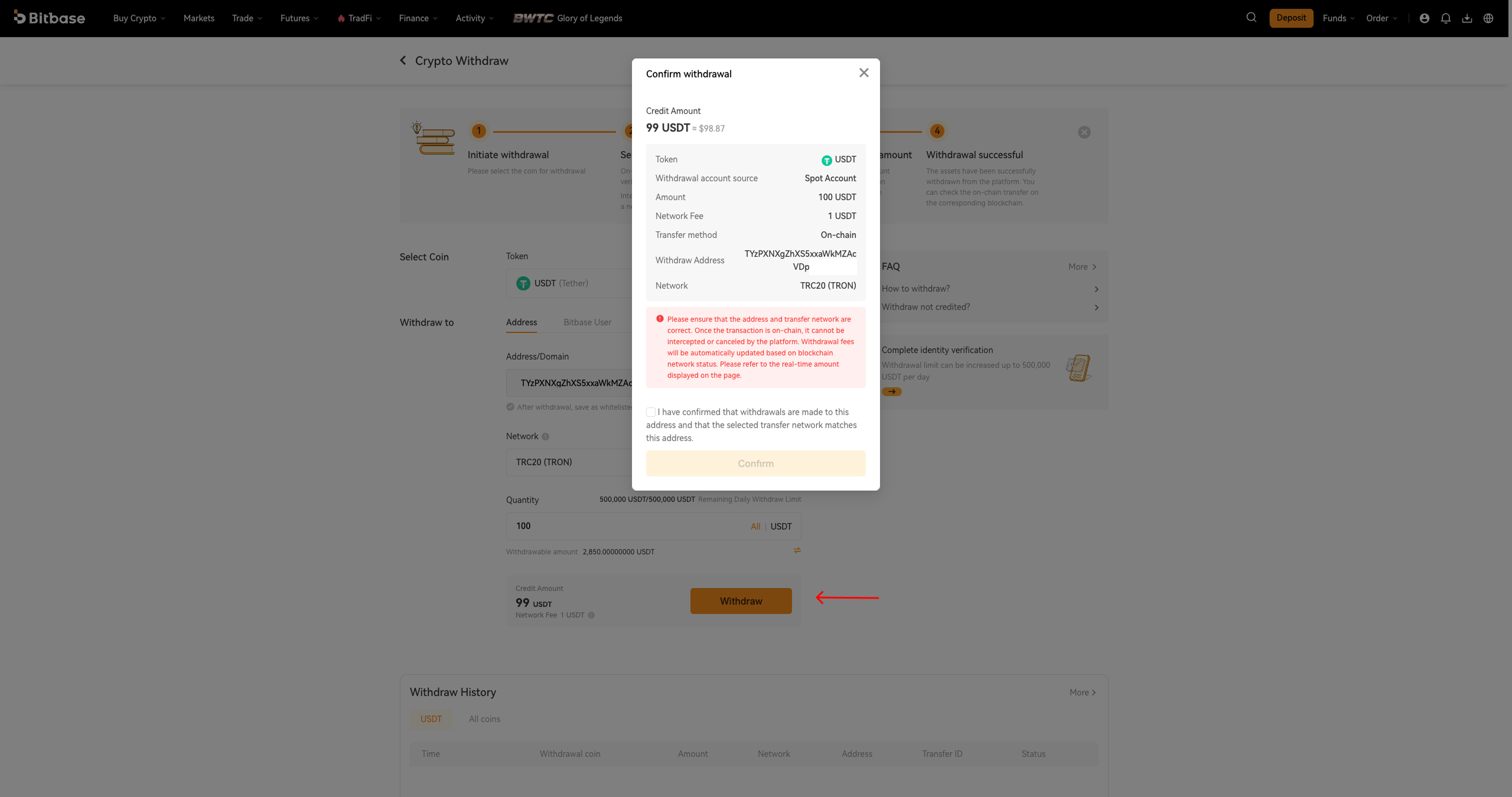Image resolution: width=1512 pixels, height=797 pixels.
Task: Click the Status column header
Action: (1033, 754)
